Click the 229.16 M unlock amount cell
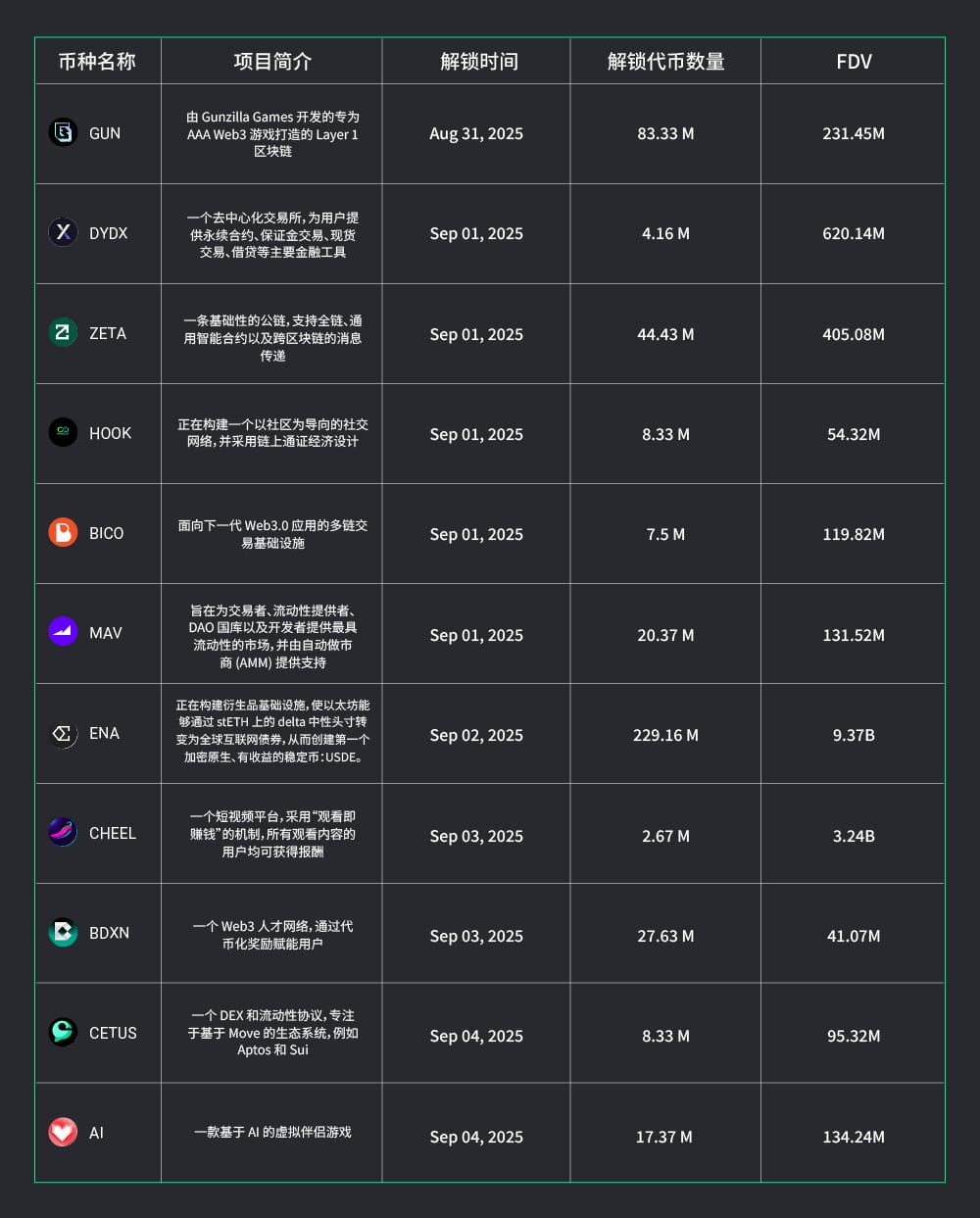 point(665,735)
